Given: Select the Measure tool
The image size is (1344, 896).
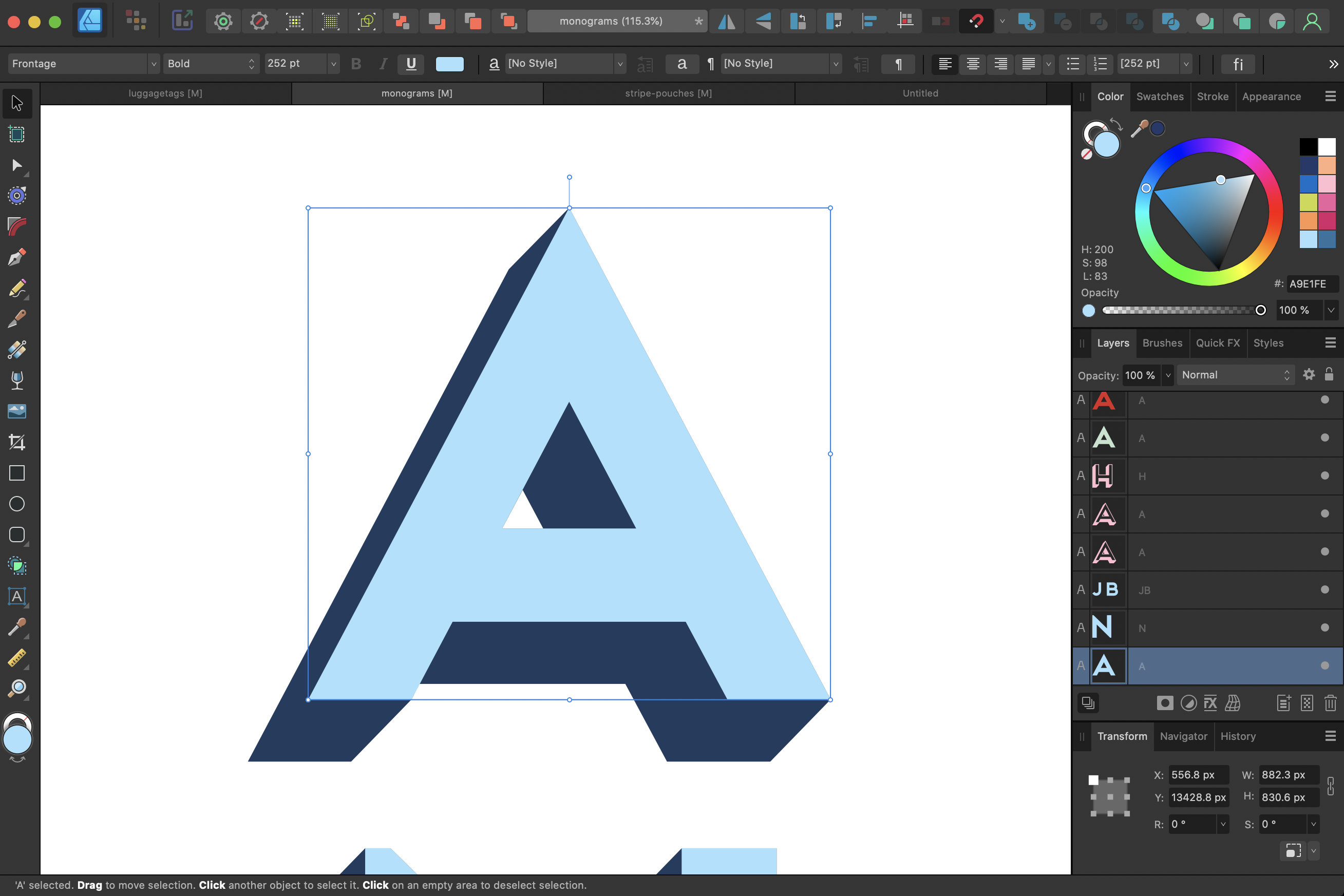Looking at the screenshot, I should click(17, 658).
